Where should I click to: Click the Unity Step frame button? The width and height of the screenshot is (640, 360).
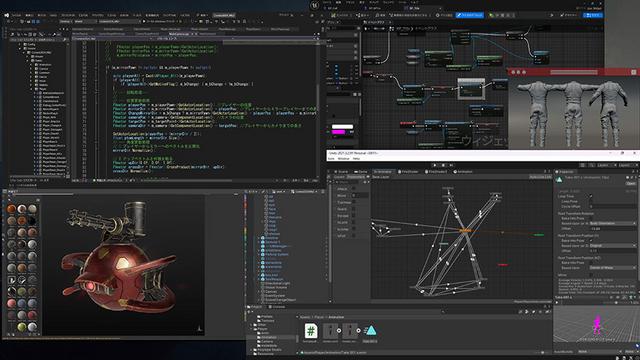click(x=451, y=165)
